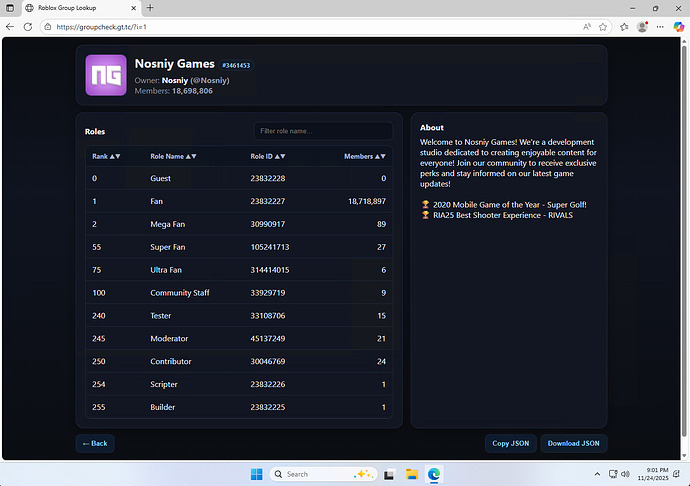Viewport: 690px width, 486px height.
Task: Click the Ultra Fan role row
Action: 239,270
